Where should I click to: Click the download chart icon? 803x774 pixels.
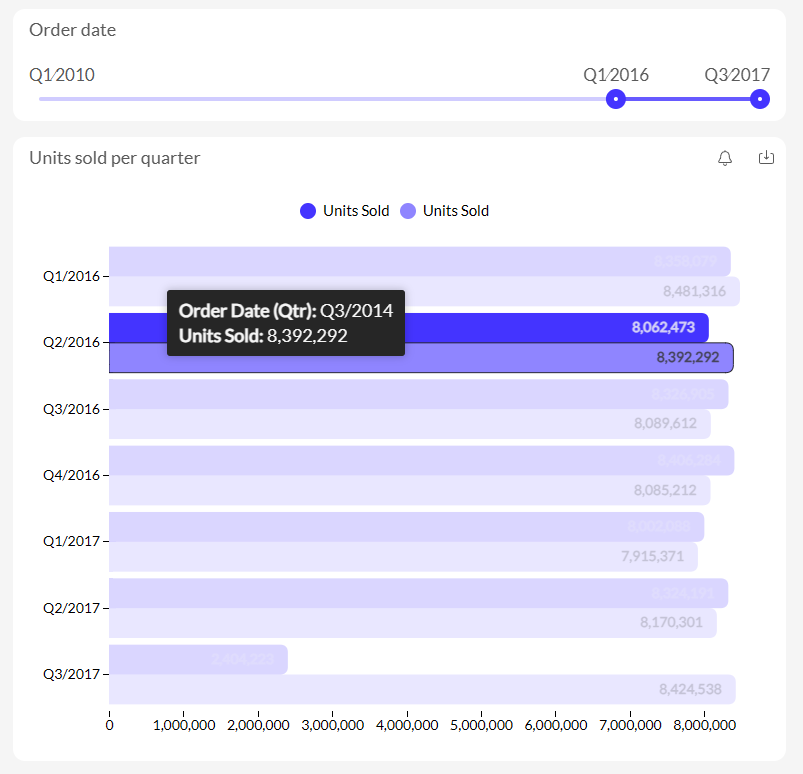tap(767, 158)
